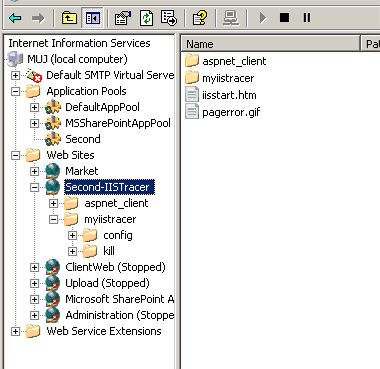Image resolution: width=380 pixels, height=369 pixels.
Task: Expand the Default SMTP Virtual Server node
Action: (15, 75)
